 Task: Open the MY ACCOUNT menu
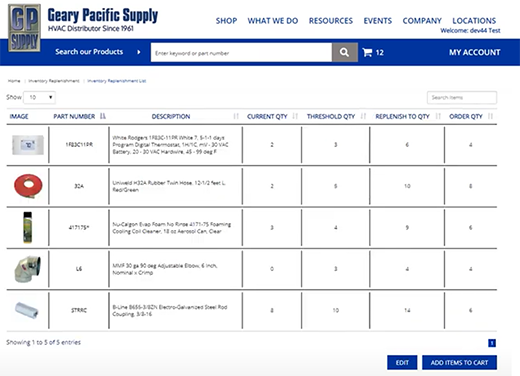pyautogui.click(x=474, y=52)
